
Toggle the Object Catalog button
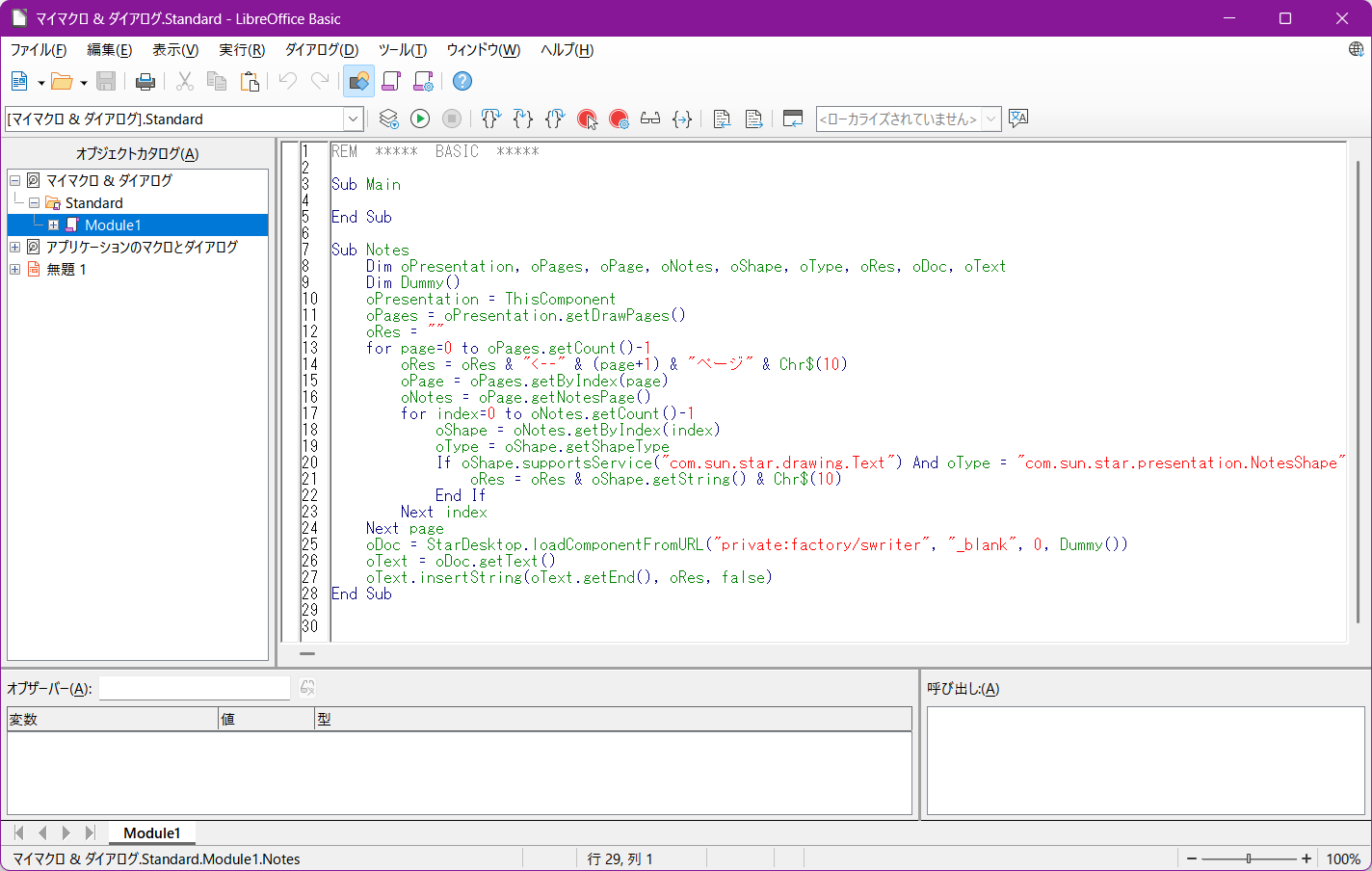(358, 82)
